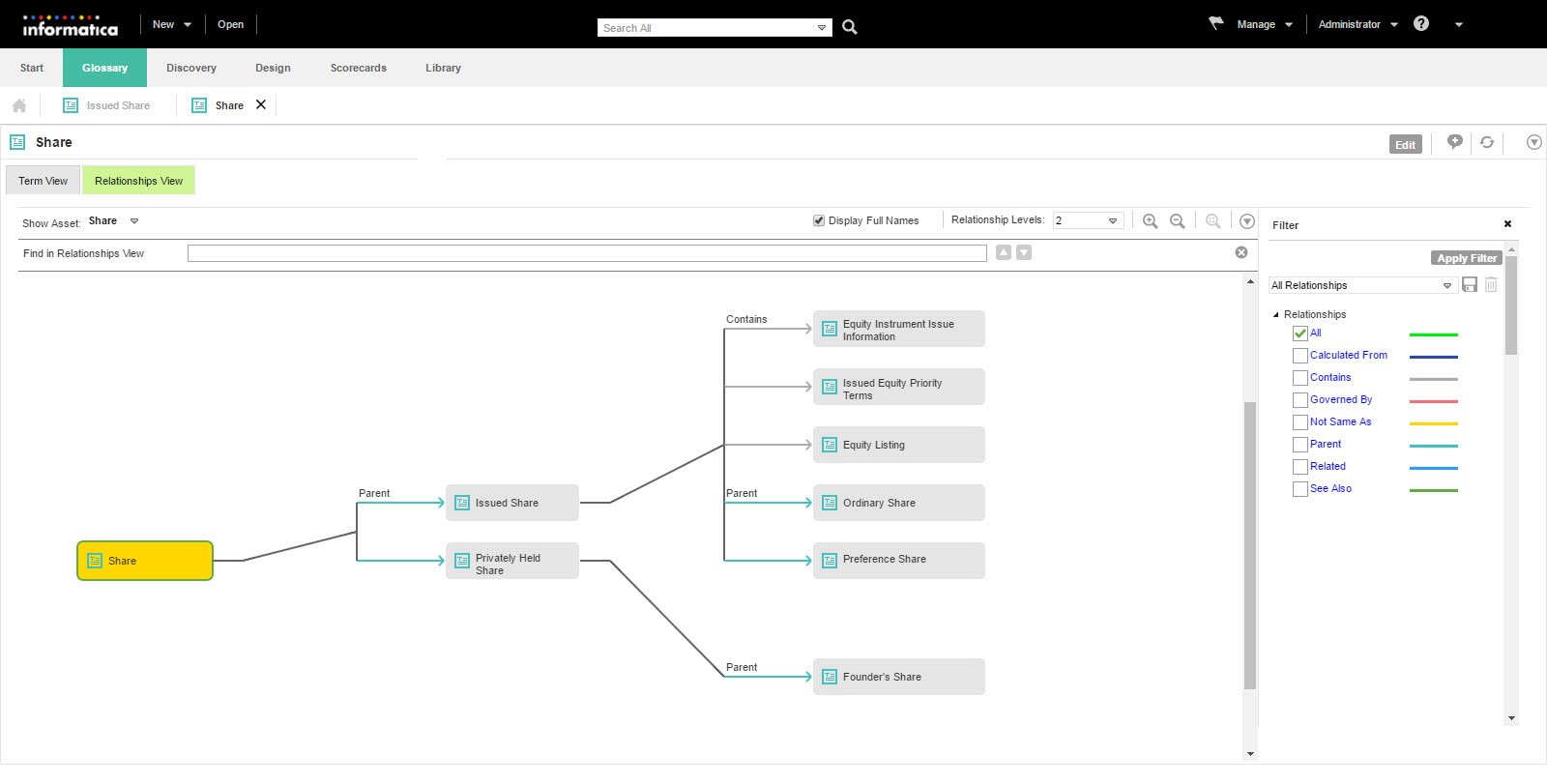Viewport: 1547px width, 784px height.
Task: Click the search magnifier icon in header
Action: point(849,27)
